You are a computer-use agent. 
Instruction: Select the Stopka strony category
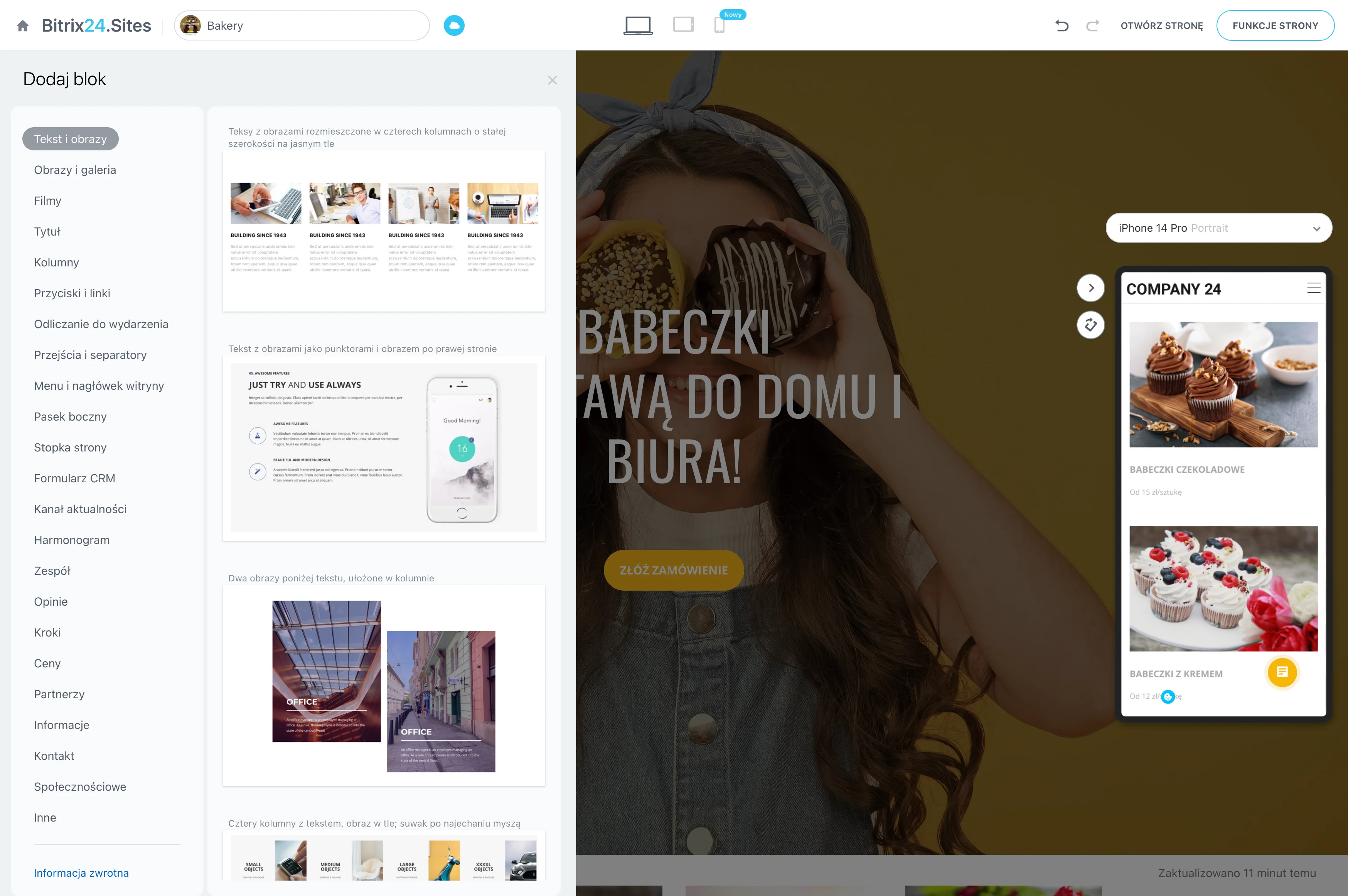pyautogui.click(x=70, y=448)
